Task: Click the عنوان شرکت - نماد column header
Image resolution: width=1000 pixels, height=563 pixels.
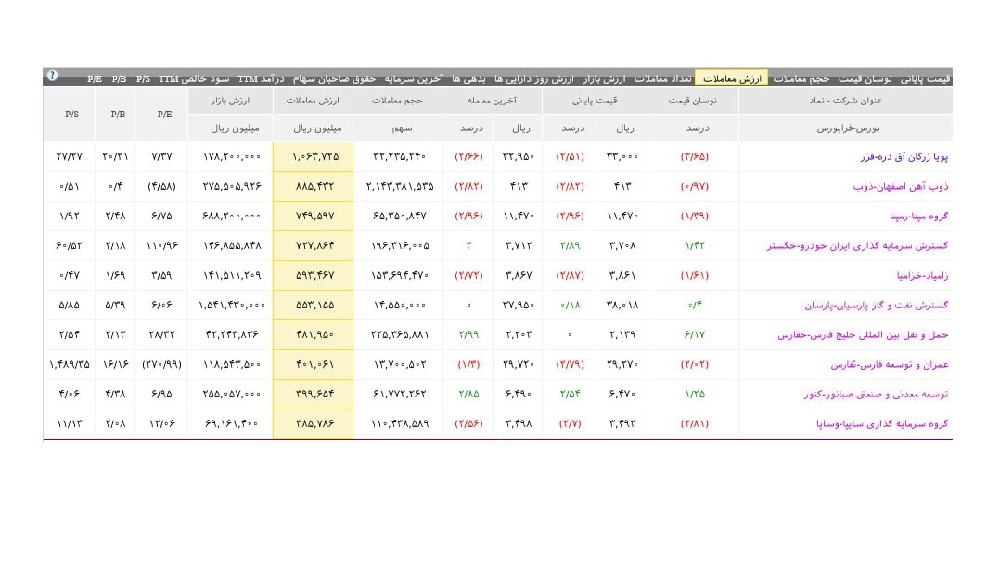Action: coord(846,100)
